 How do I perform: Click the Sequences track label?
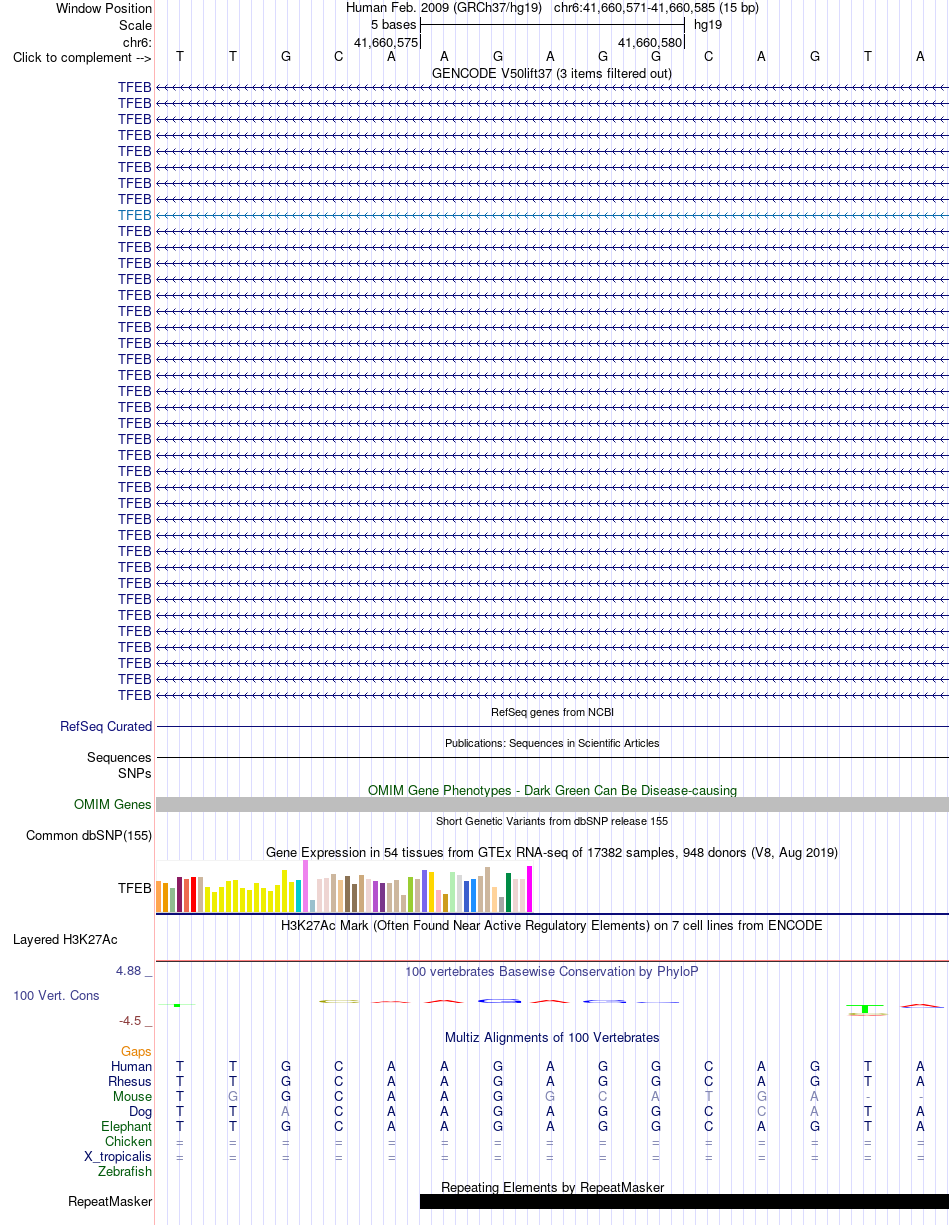pyautogui.click(x=119, y=758)
